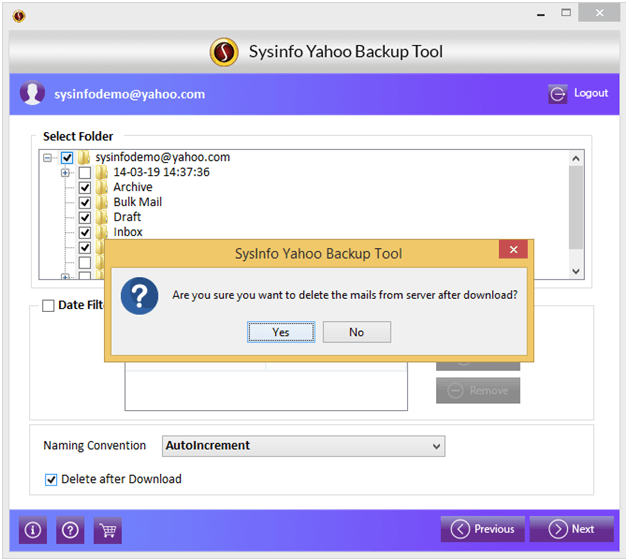This screenshot has width=628, height=560.
Task: Enable the Date Filter checkbox
Action: tap(48, 306)
